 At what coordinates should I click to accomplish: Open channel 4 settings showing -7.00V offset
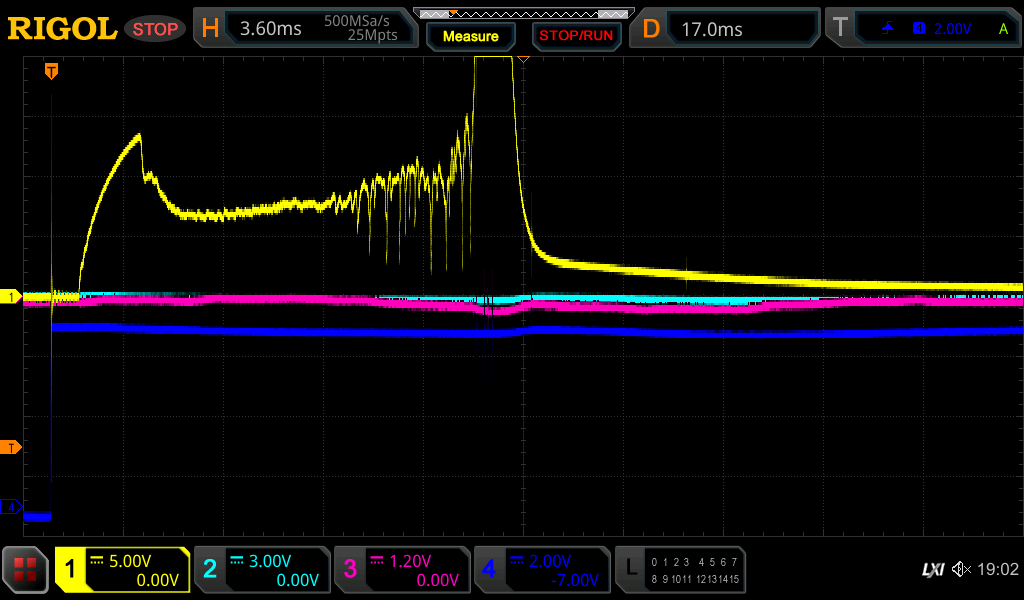[x=541, y=570]
